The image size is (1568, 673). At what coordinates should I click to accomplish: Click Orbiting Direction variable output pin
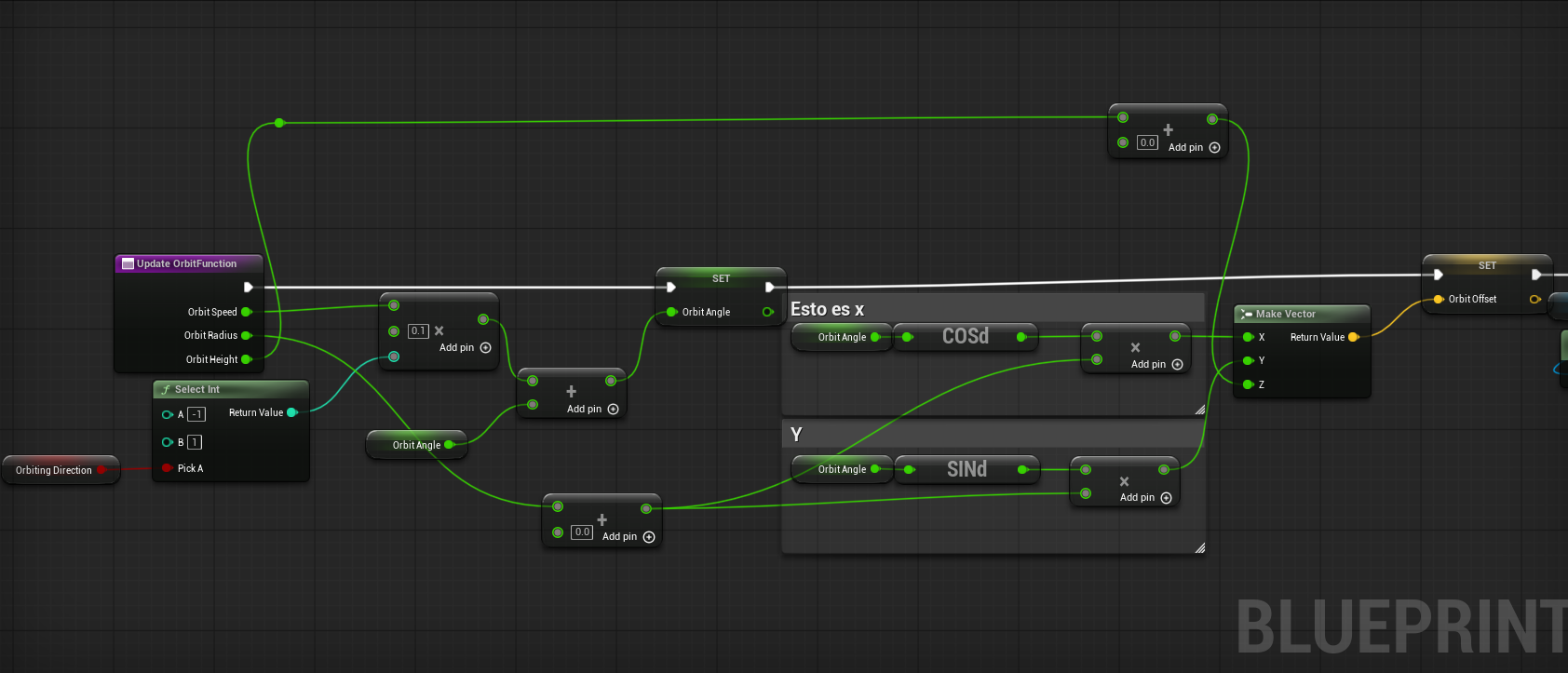(102, 470)
